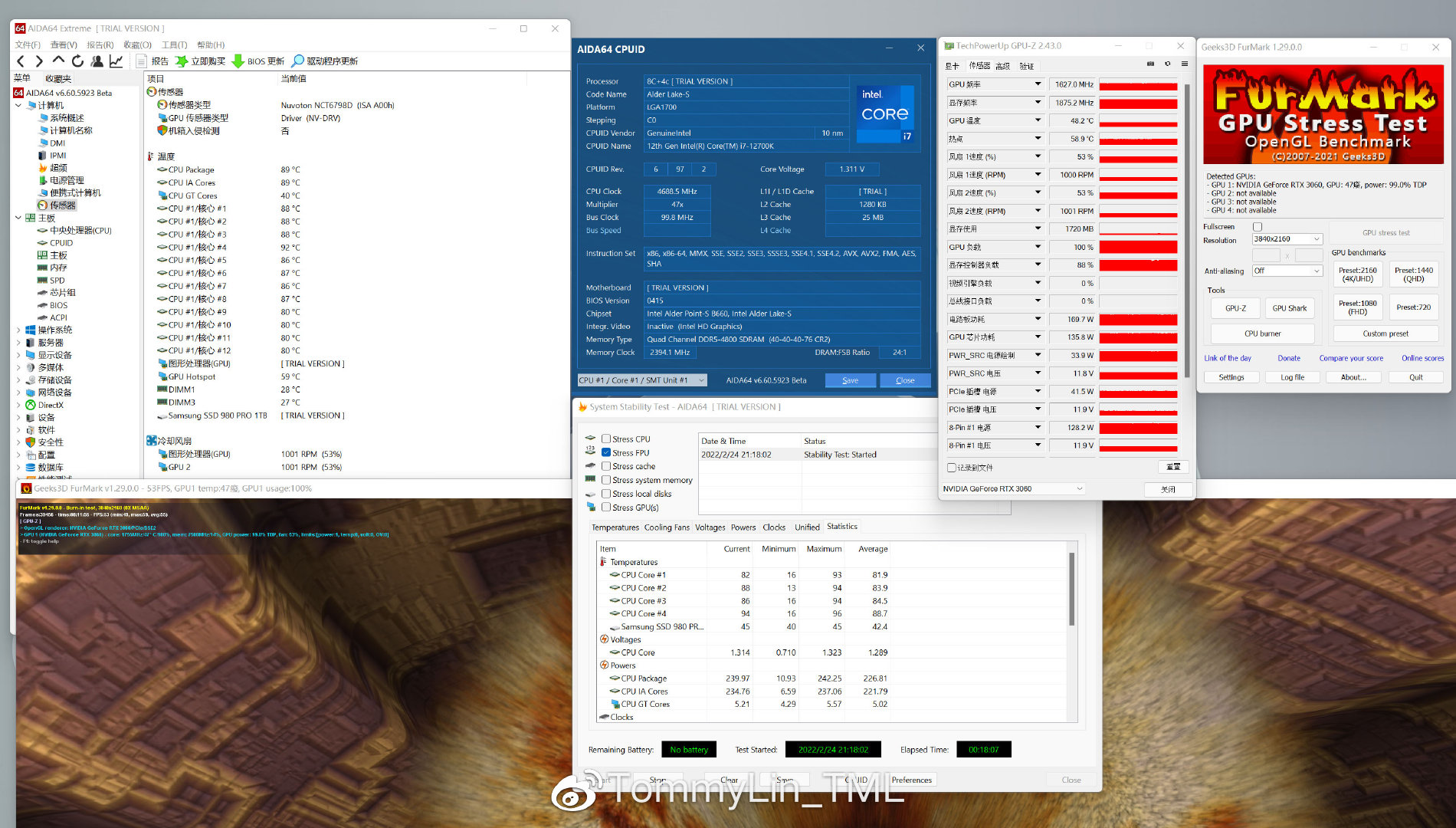The height and width of the screenshot is (828, 1456).
Task: Click FurMark GPU-Z tool button
Action: coord(1235,308)
